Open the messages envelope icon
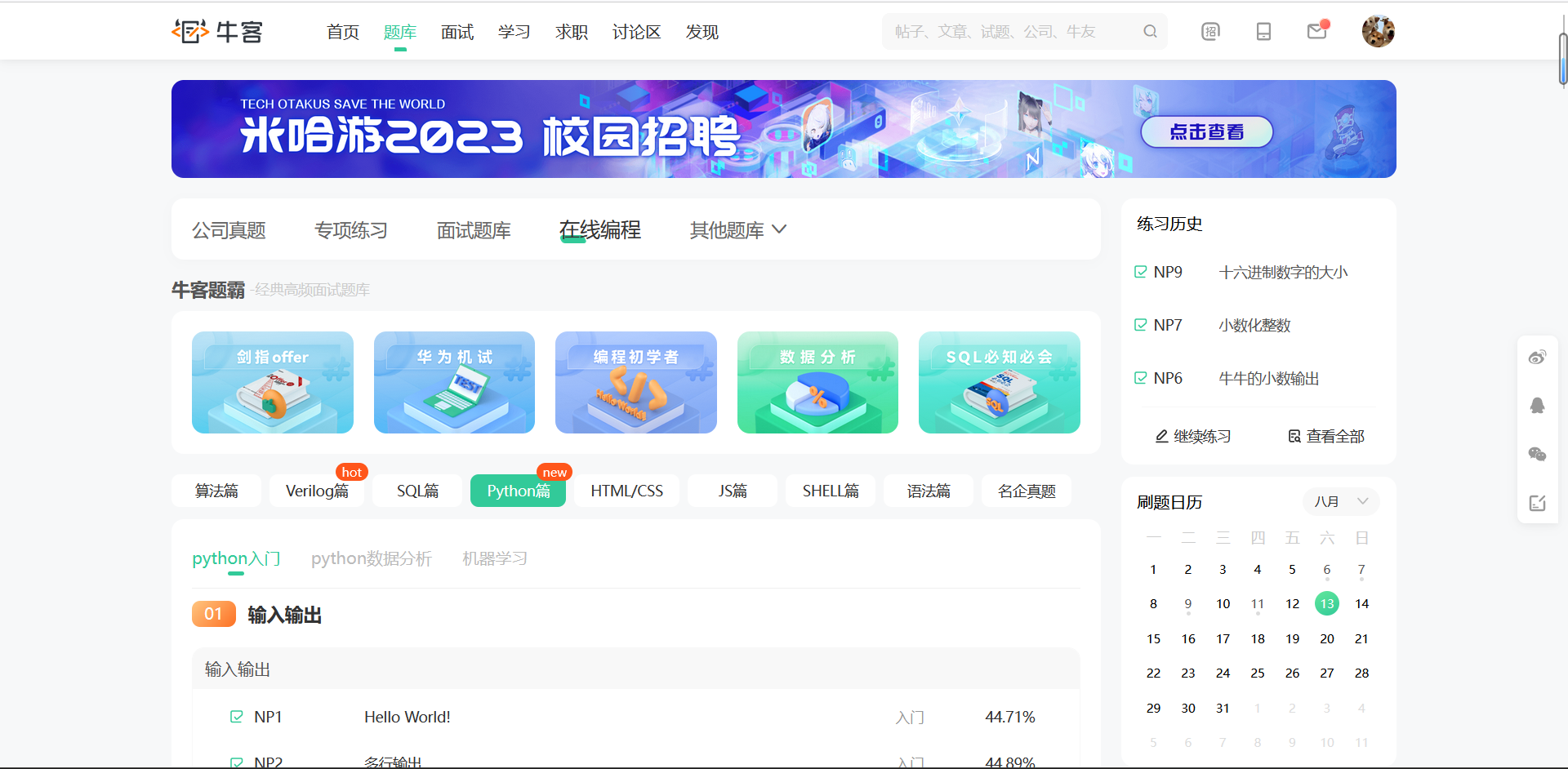The width and height of the screenshot is (1568, 769). click(1317, 30)
